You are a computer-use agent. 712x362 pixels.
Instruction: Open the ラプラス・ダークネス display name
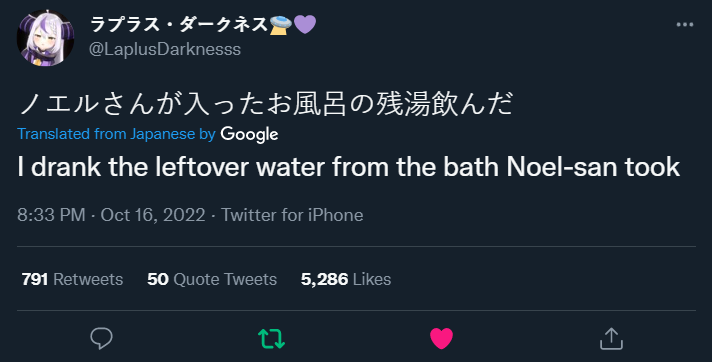coord(178,24)
